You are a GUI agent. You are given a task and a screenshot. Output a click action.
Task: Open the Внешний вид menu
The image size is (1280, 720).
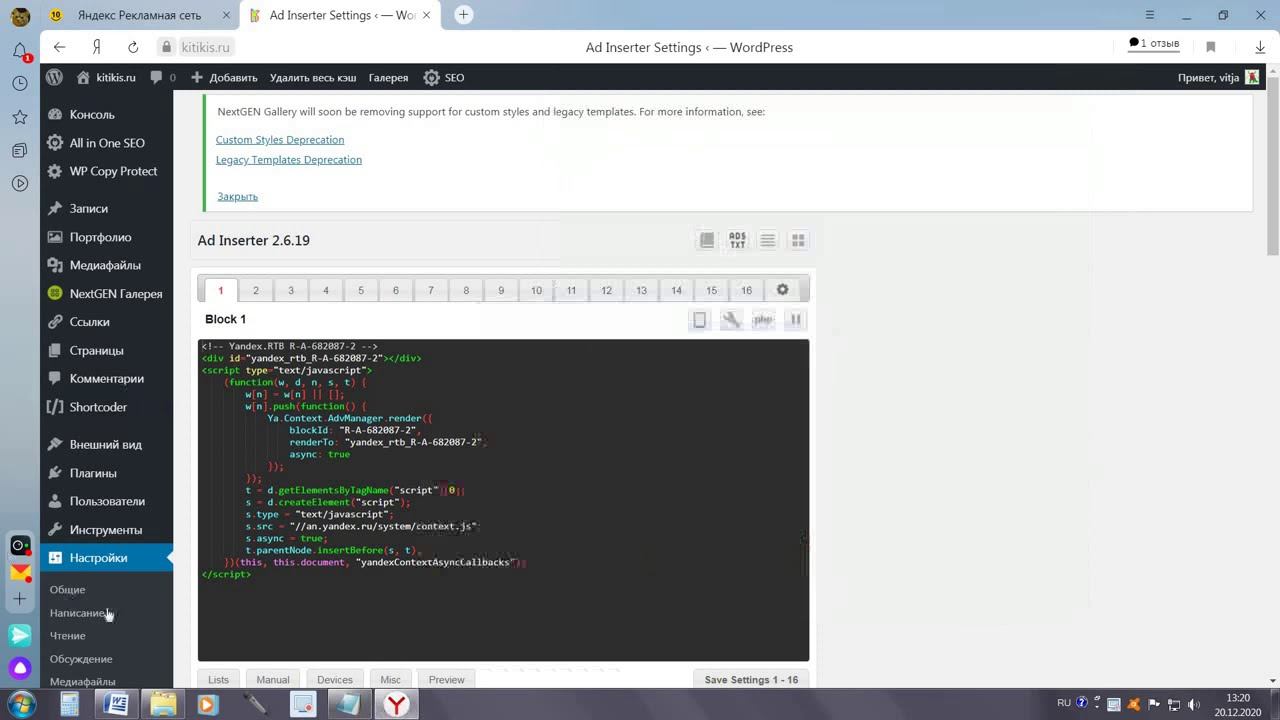coord(107,444)
